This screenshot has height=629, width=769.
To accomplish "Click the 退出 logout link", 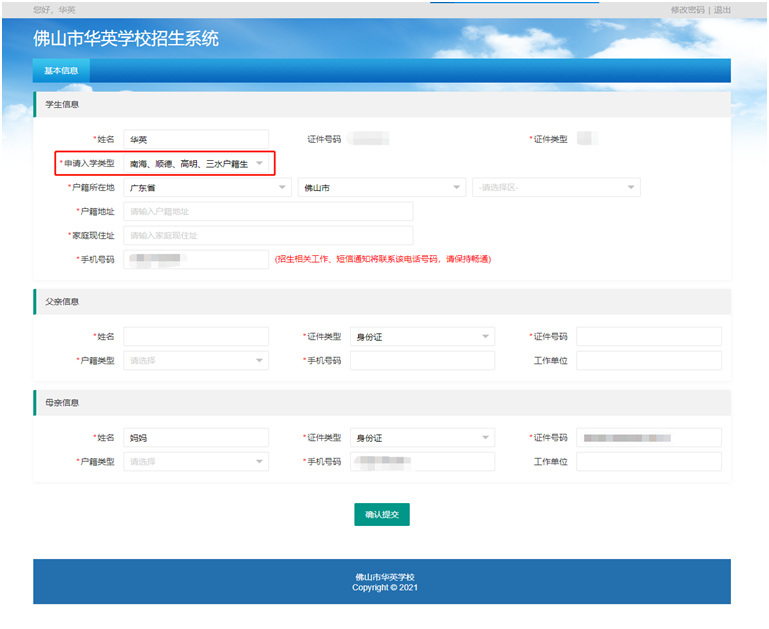I will 722,10.
